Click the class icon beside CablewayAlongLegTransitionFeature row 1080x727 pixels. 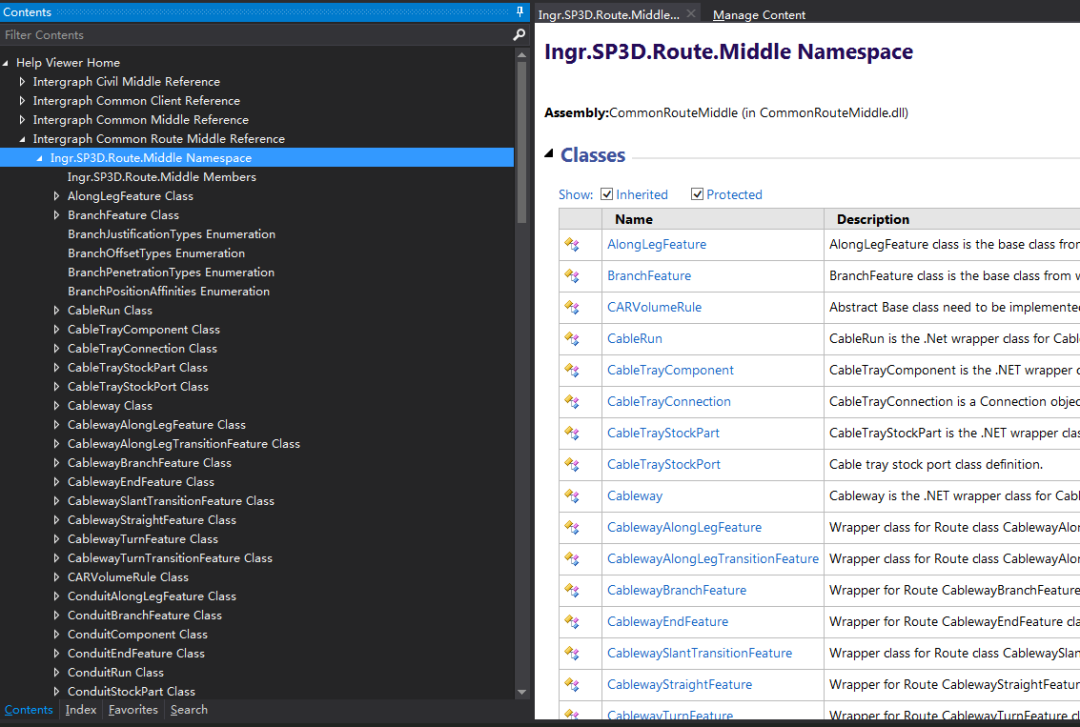pyautogui.click(x=572, y=559)
